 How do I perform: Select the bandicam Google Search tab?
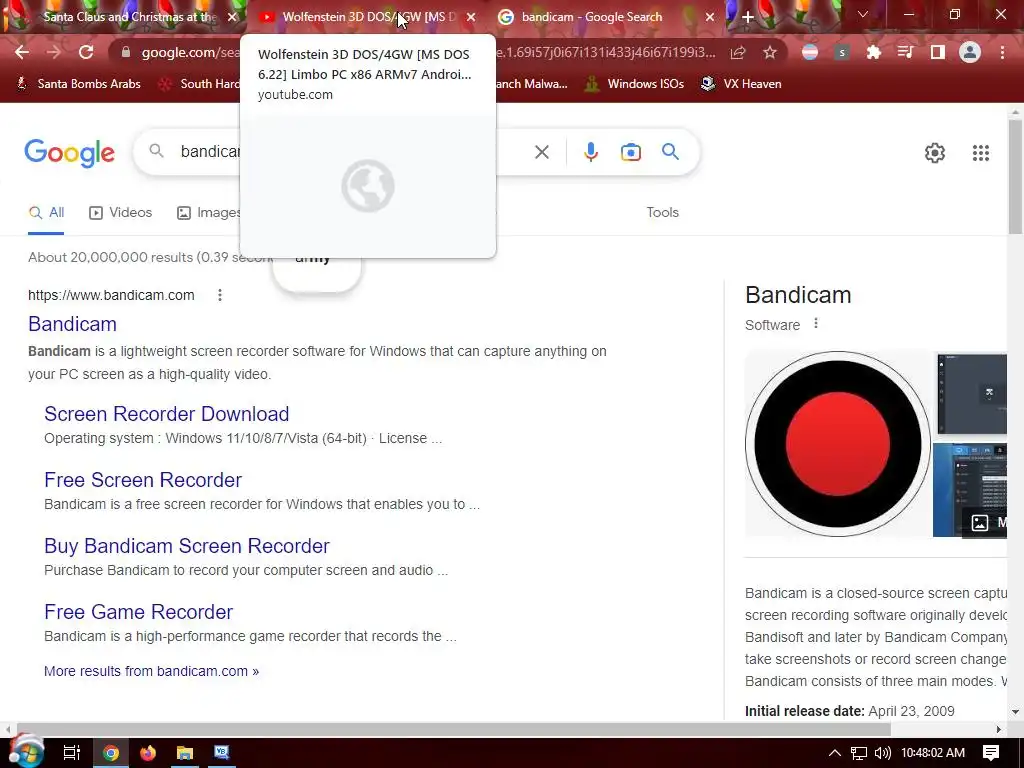tap(592, 17)
